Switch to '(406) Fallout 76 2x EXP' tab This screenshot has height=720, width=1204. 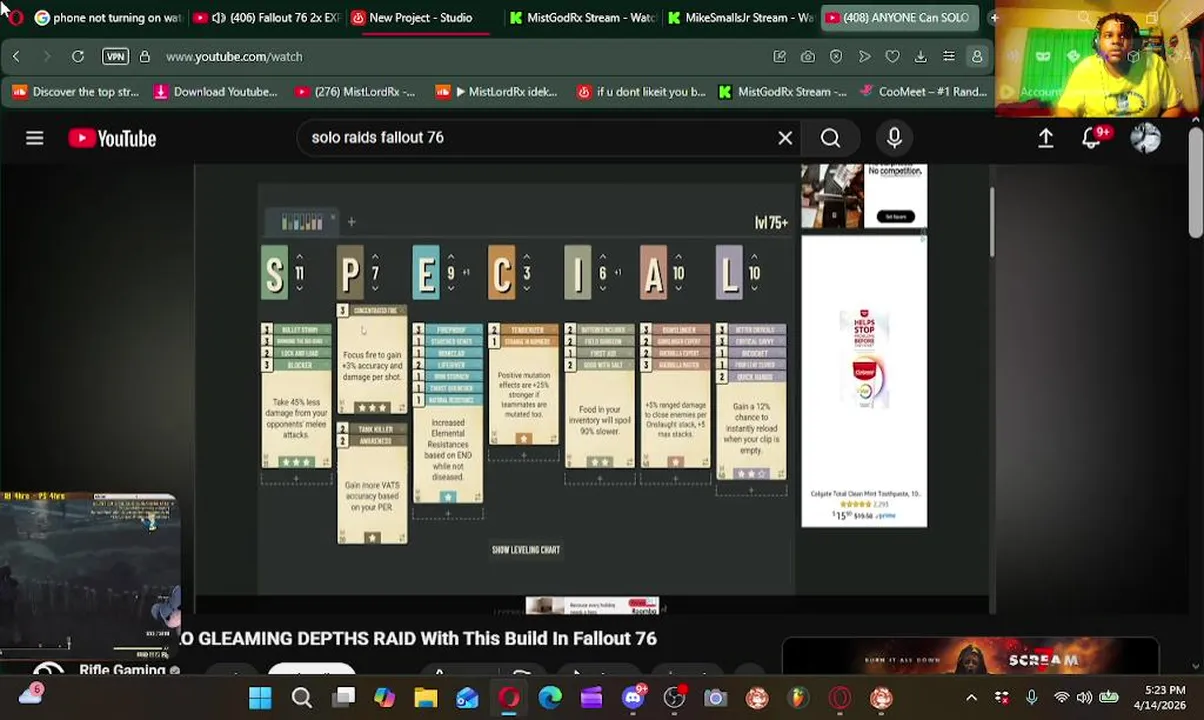coord(265,18)
